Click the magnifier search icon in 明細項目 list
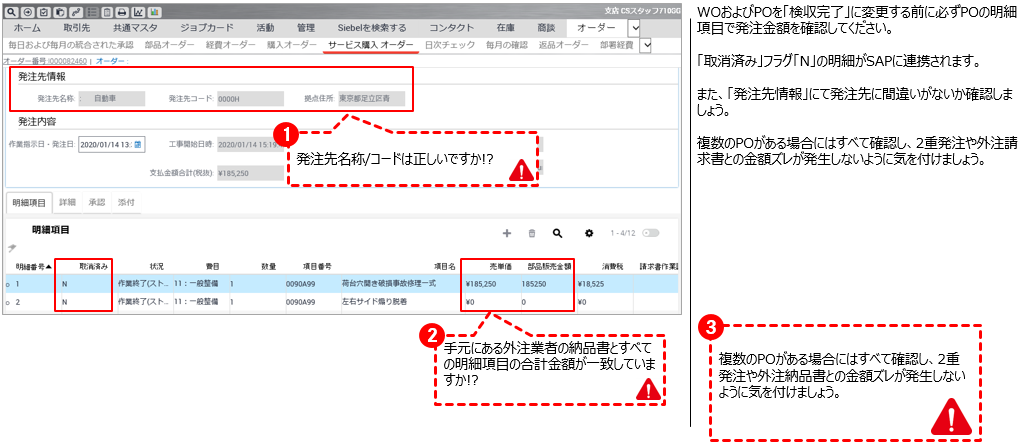 coord(557,233)
